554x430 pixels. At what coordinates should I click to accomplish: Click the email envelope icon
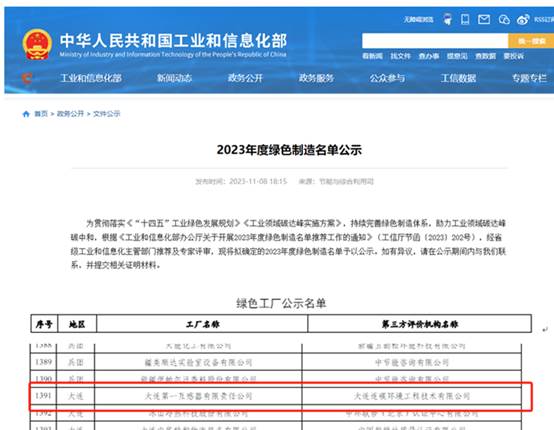point(484,19)
